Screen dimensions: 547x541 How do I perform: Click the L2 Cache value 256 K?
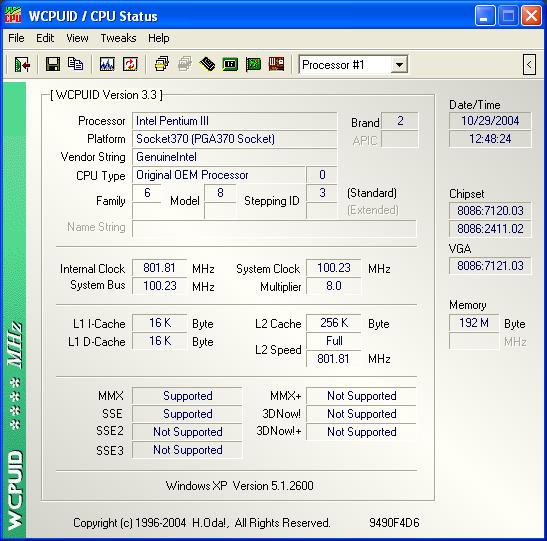pyautogui.click(x=334, y=323)
